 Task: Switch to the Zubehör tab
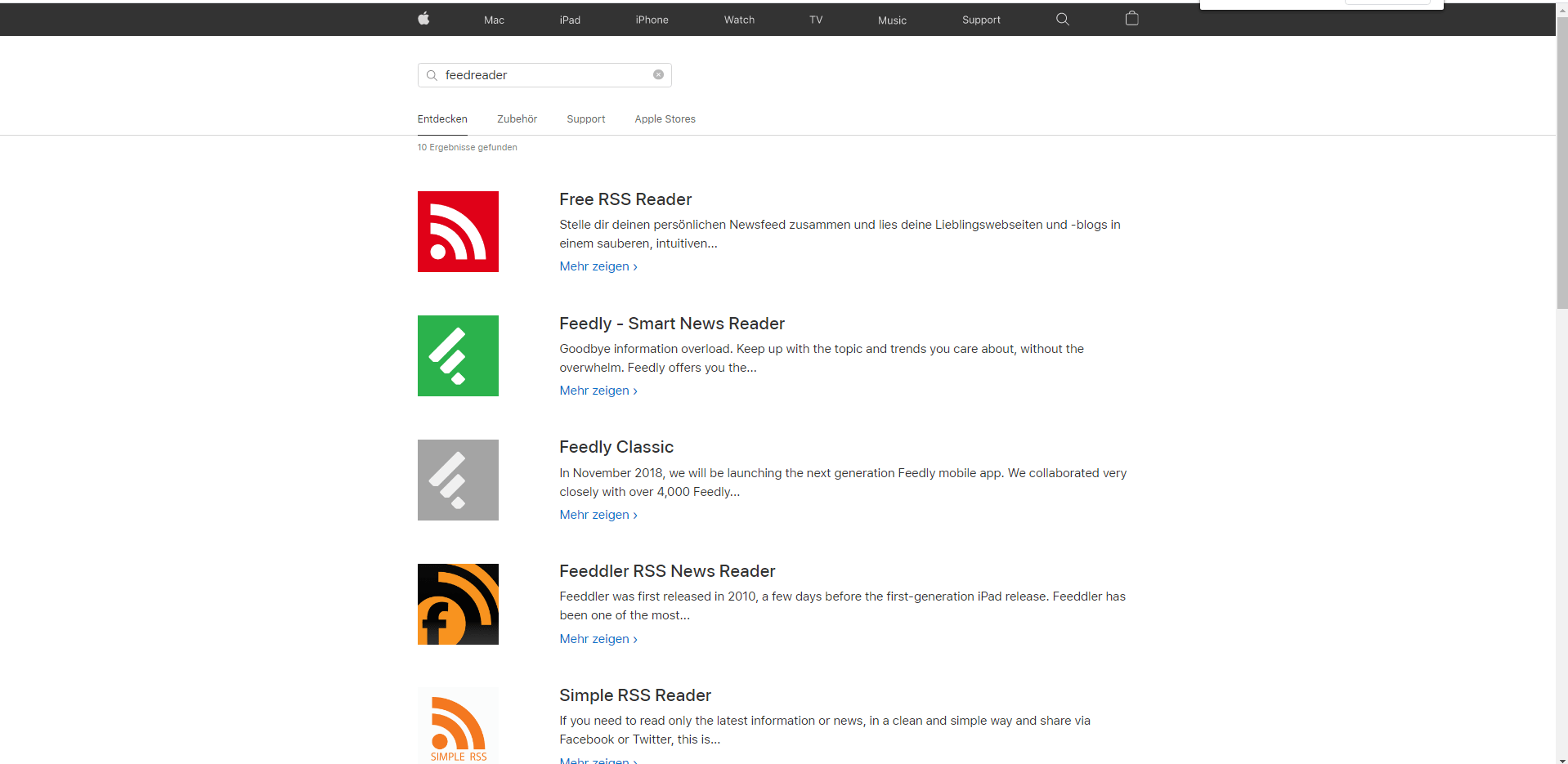click(x=517, y=119)
